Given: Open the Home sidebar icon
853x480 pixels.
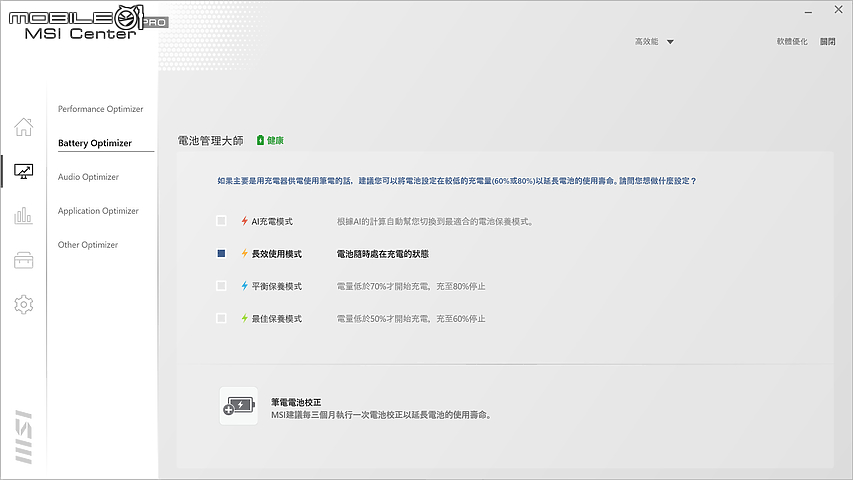Looking at the screenshot, I should [x=23, y=127].
